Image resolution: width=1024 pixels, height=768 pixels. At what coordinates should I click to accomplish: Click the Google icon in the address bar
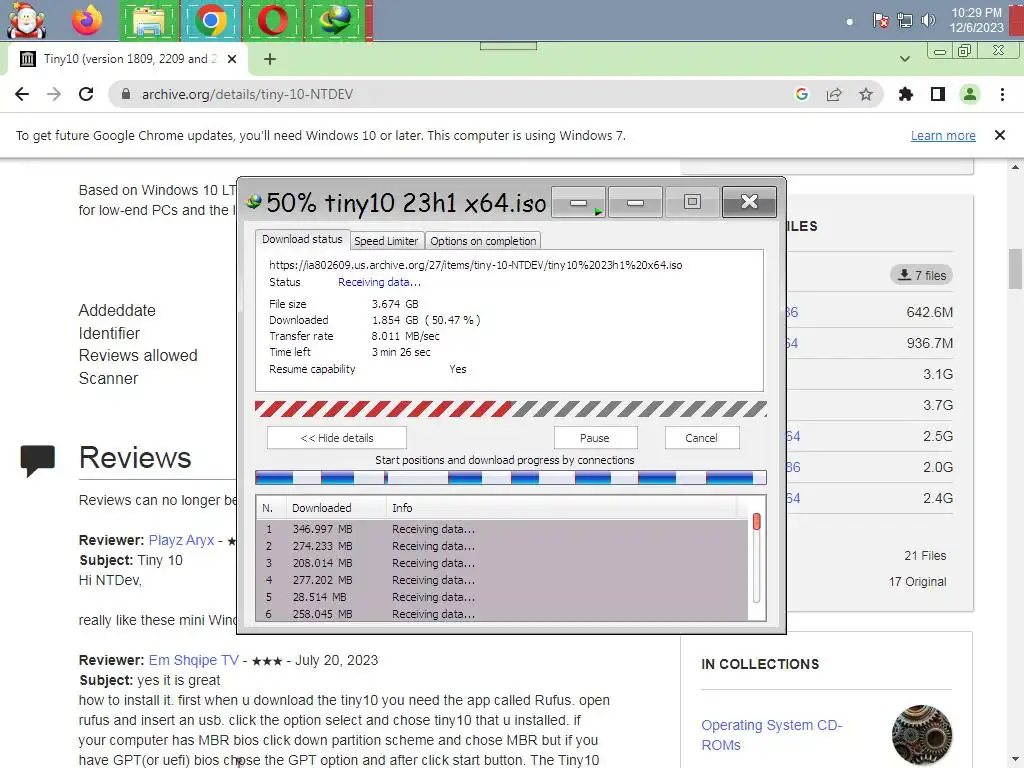(x=802, y=94)
